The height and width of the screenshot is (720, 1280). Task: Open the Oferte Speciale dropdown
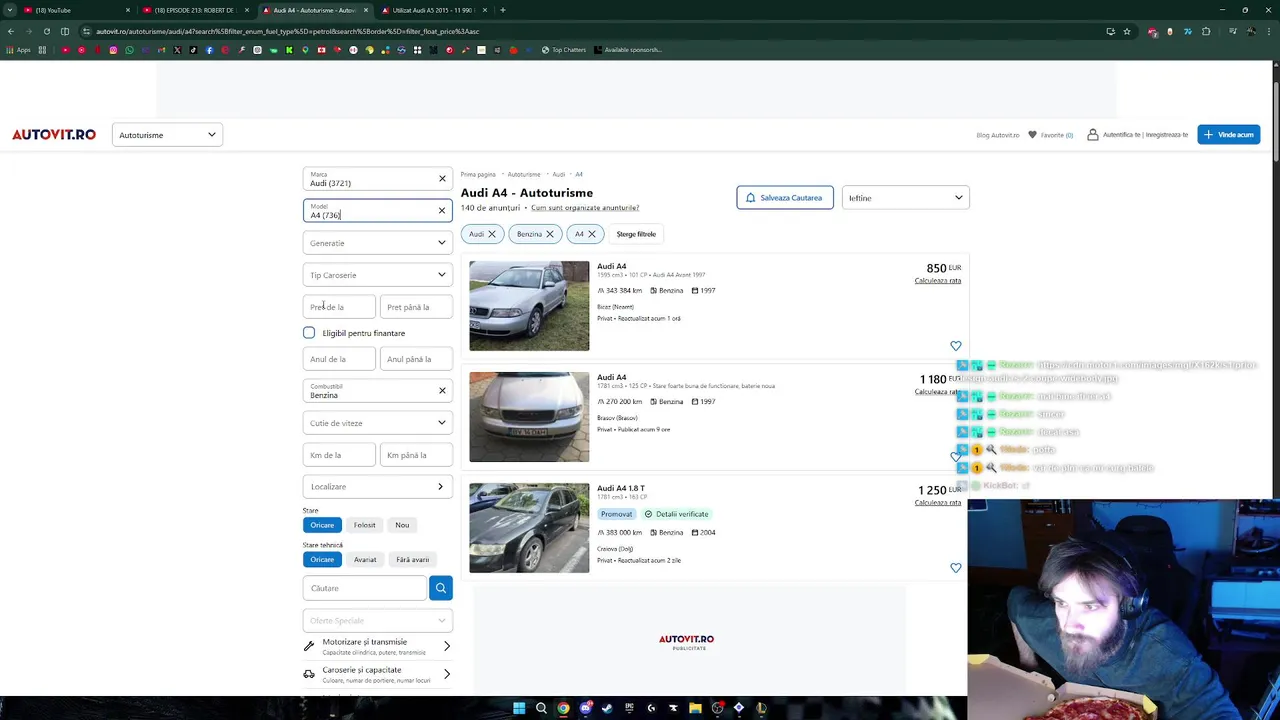378,621
